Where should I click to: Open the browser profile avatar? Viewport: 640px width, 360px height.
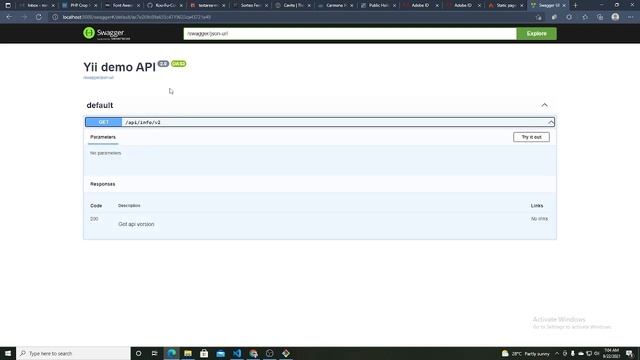pos(615,17)
